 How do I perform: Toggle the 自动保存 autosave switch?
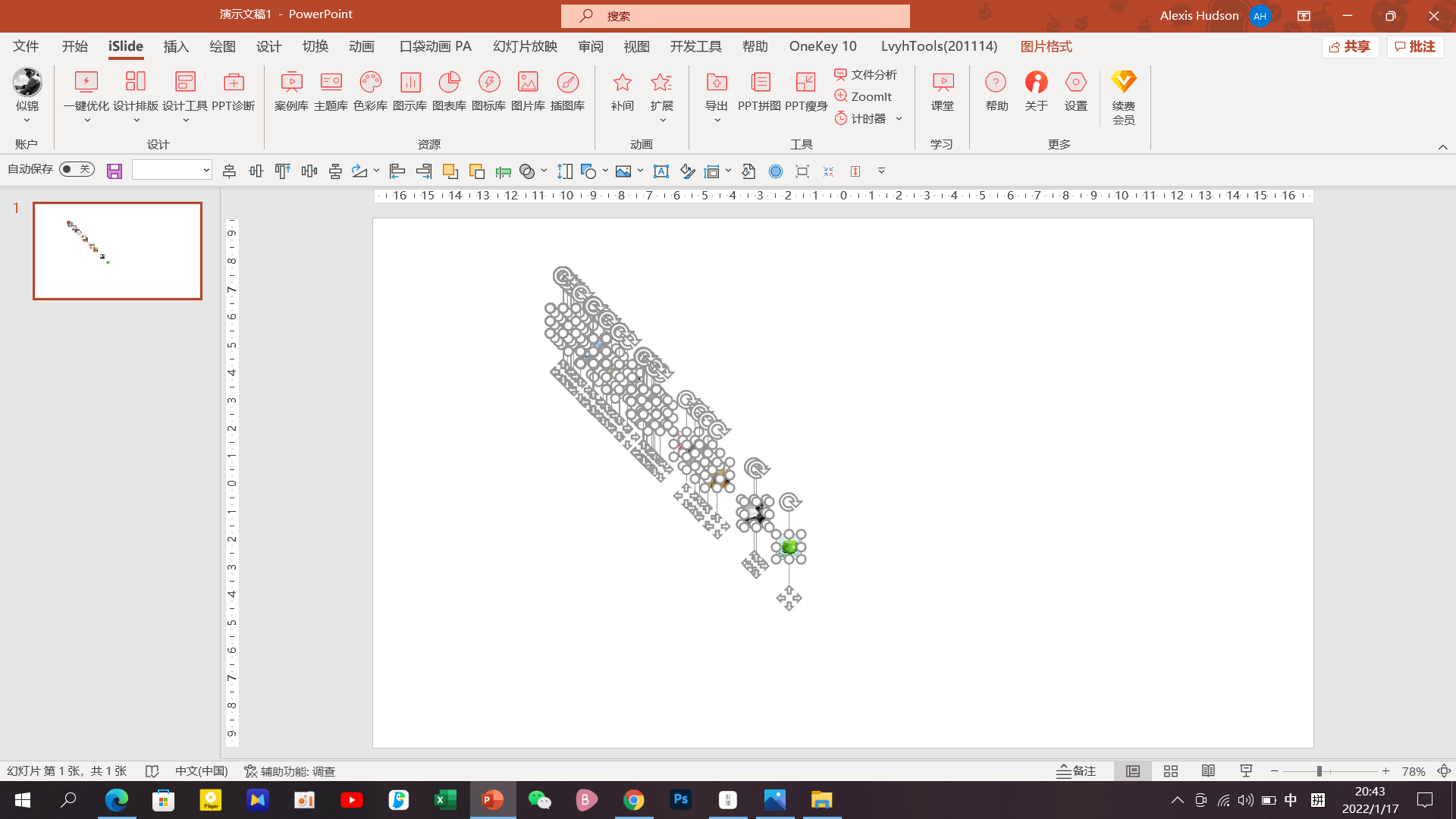point(77,169)
